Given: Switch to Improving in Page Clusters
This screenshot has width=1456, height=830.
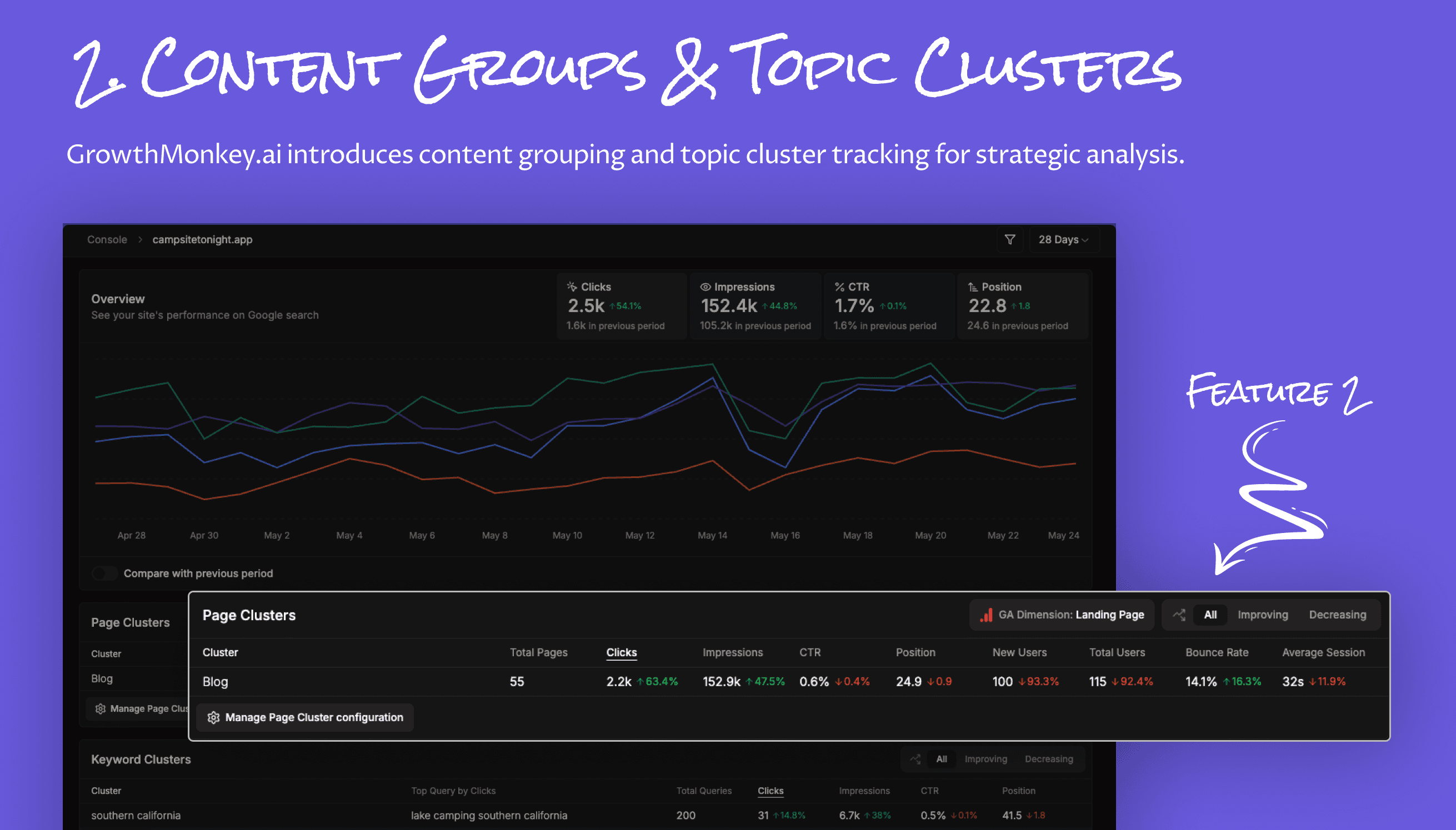Looking at the screenshot, I should click(1263, 615).
